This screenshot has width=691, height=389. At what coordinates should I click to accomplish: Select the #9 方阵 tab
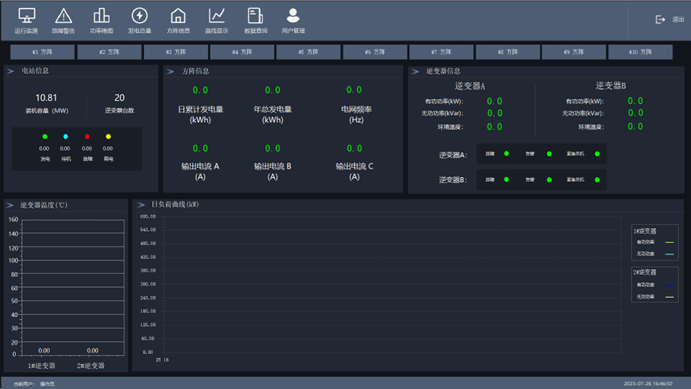tap(574, 52)
